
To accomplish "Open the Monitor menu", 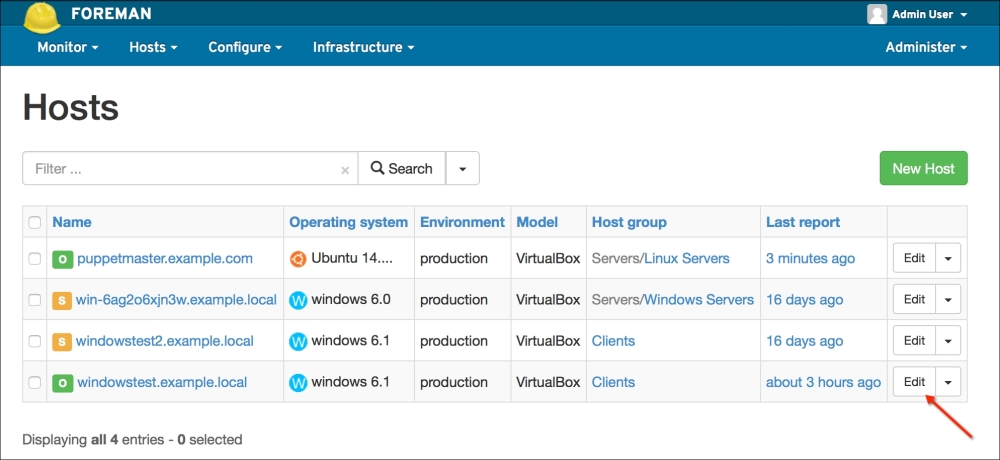I will 67,47.
